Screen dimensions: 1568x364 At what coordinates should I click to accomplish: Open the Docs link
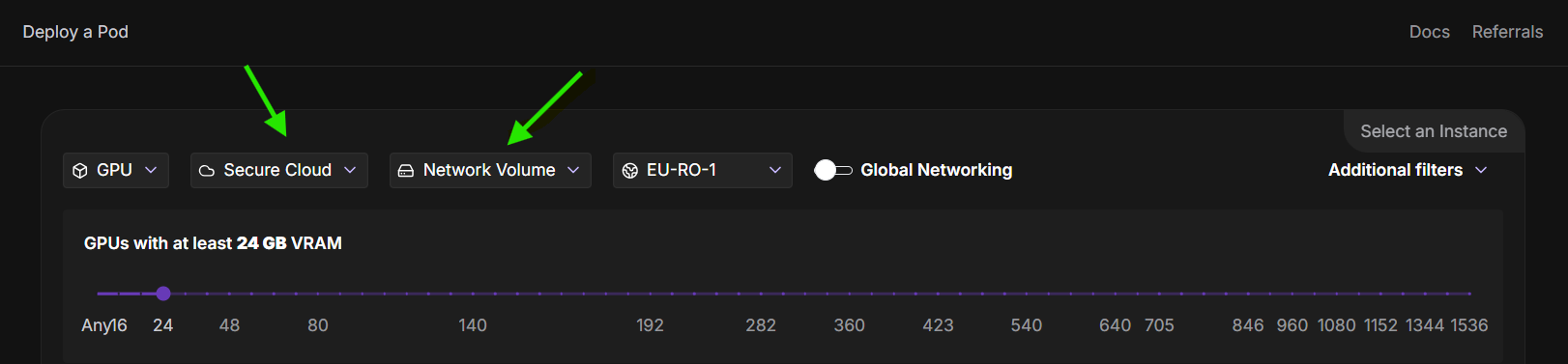point(1429,32)
